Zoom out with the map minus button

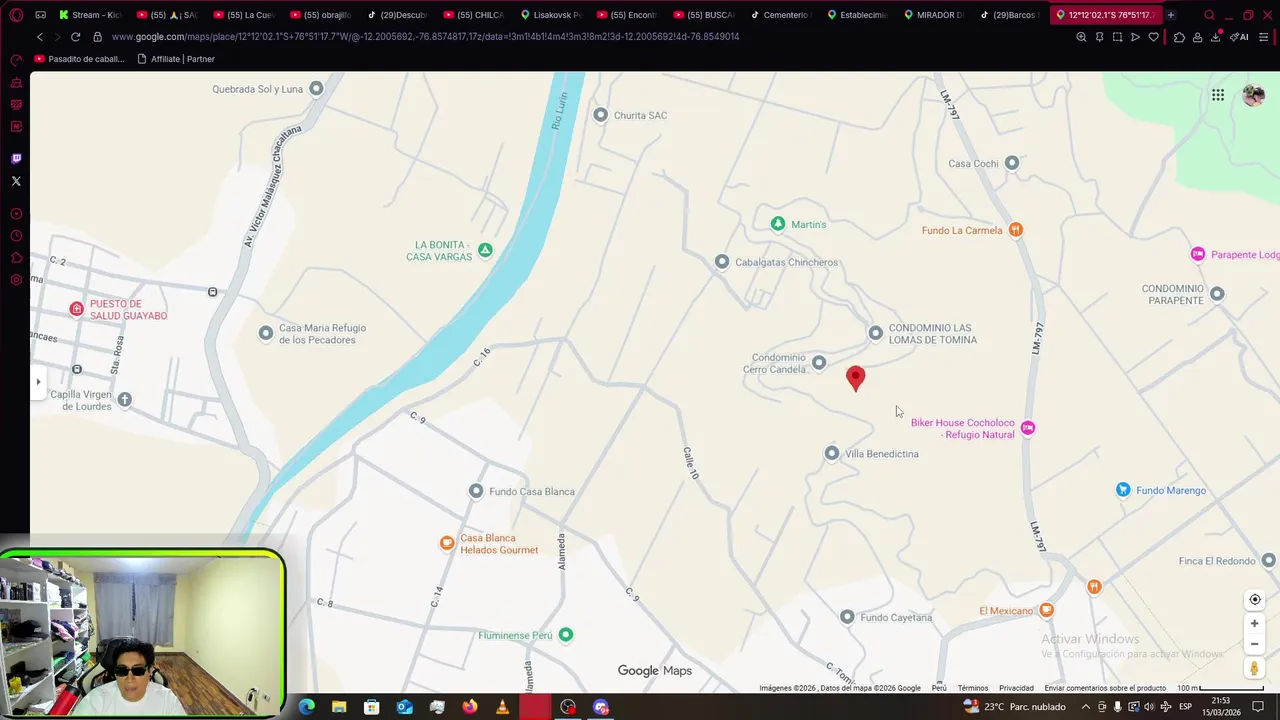pos(1254,644)
